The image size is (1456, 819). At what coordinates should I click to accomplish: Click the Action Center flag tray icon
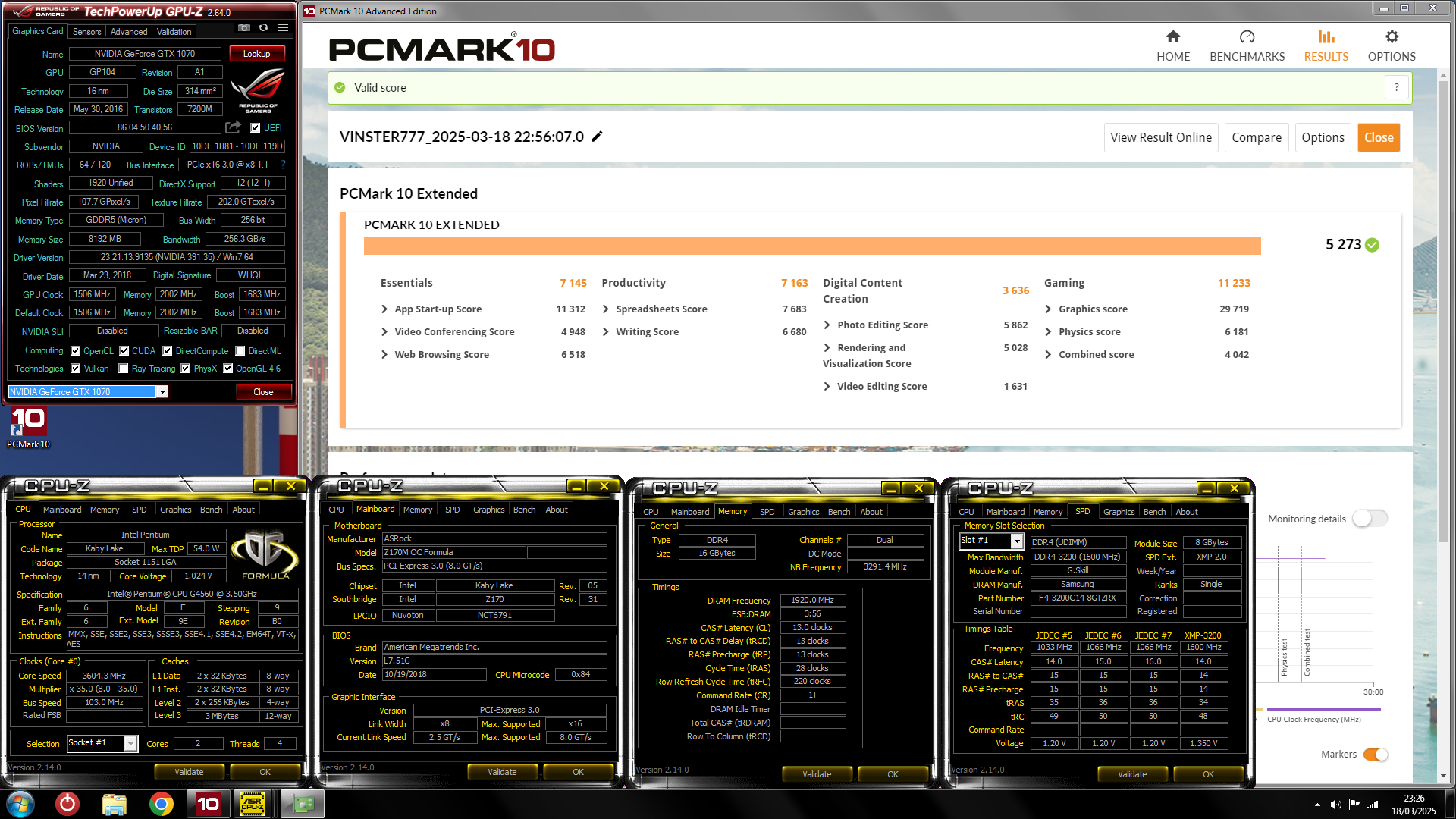[1354, 805]
